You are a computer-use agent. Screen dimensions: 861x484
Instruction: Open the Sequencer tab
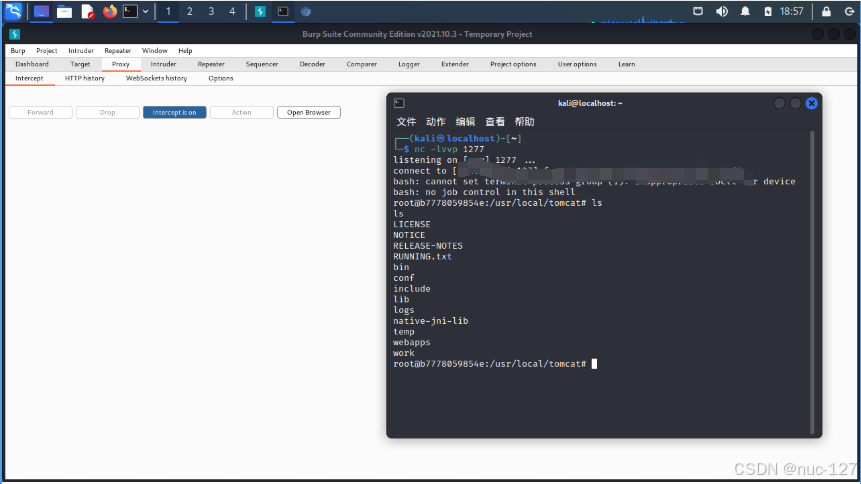tap(262, 64)
